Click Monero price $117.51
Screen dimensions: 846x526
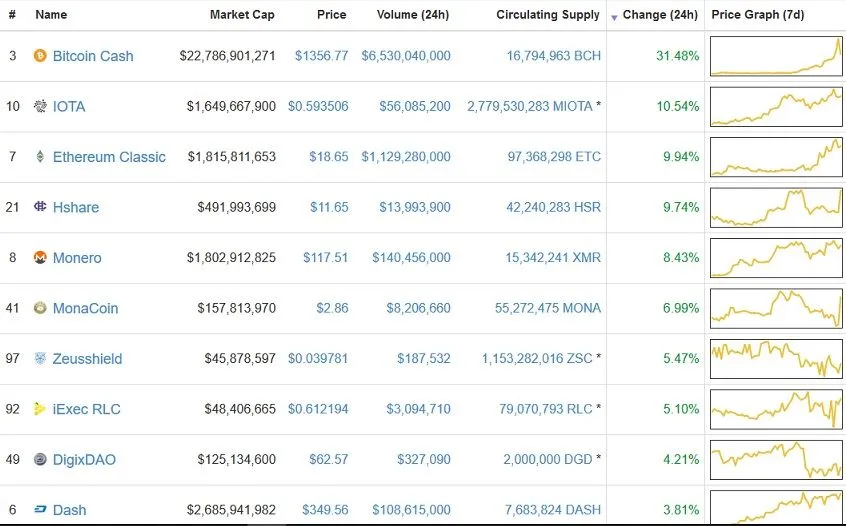[x=325, y=257]
